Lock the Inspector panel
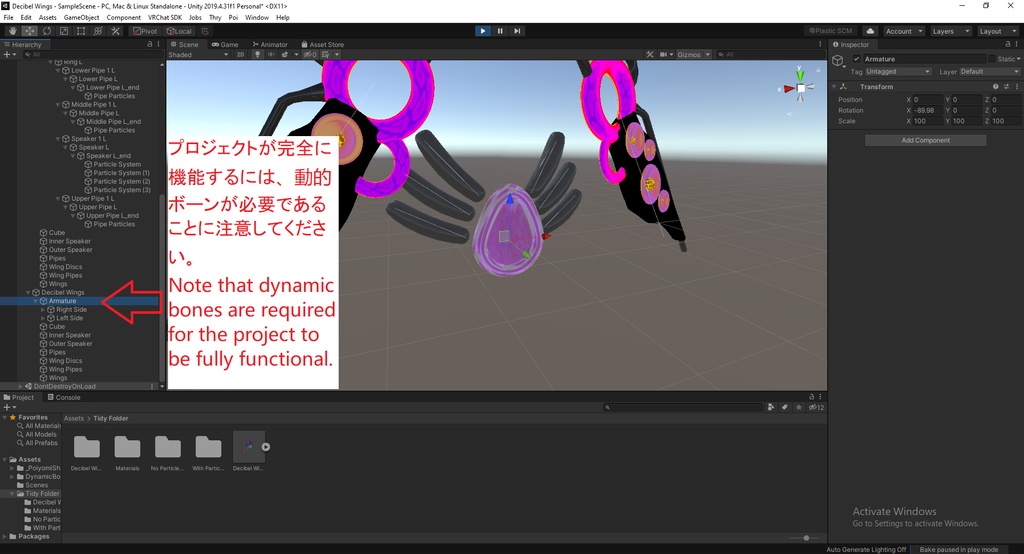The height and width of the screenshot is (554, 1024). pos(1008,44)
